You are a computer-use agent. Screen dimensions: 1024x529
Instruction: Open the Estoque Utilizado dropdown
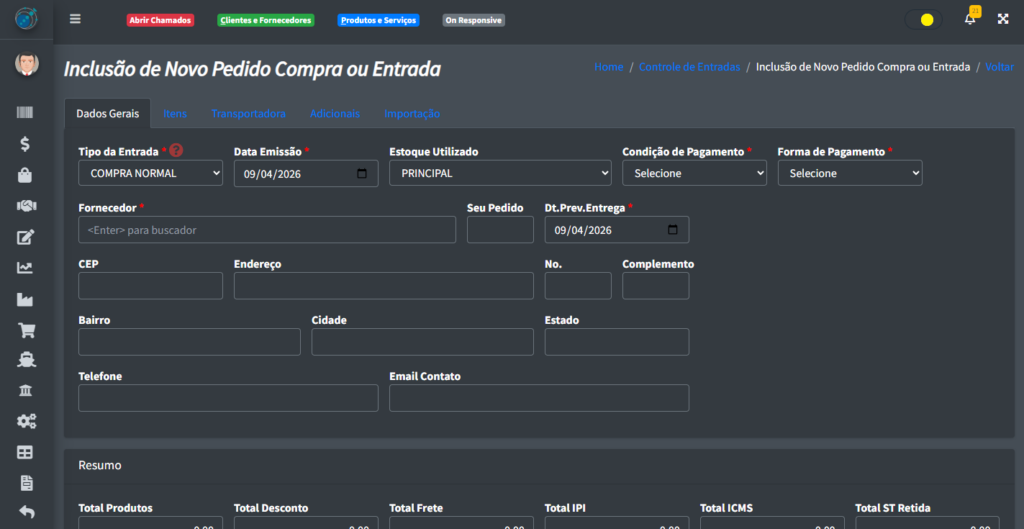coord(500,173)
